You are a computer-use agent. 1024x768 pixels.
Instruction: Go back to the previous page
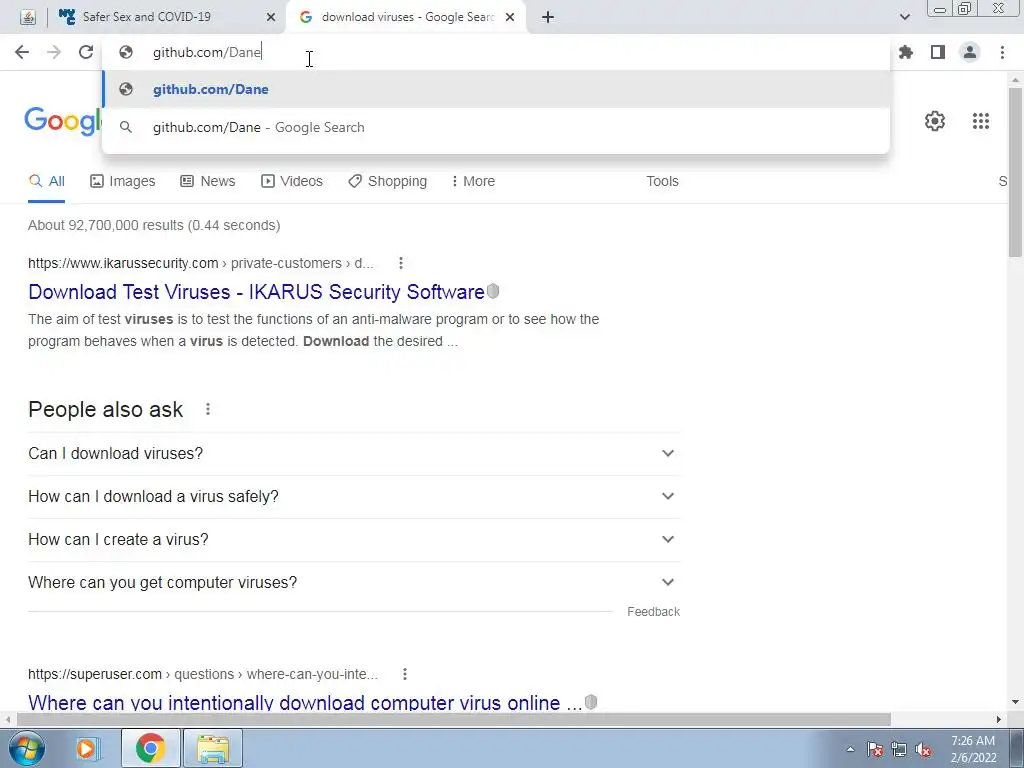point(22,52)
